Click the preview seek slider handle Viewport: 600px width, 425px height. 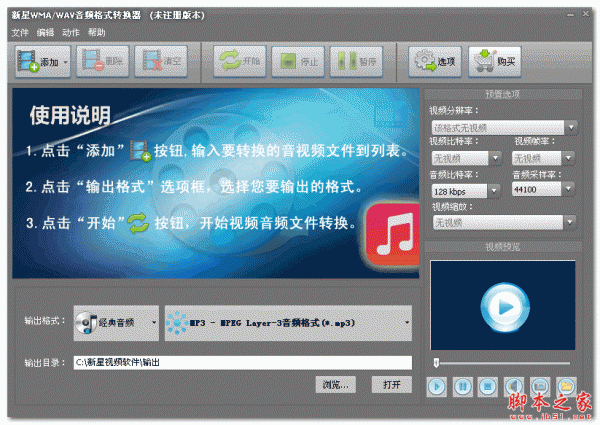436,363
